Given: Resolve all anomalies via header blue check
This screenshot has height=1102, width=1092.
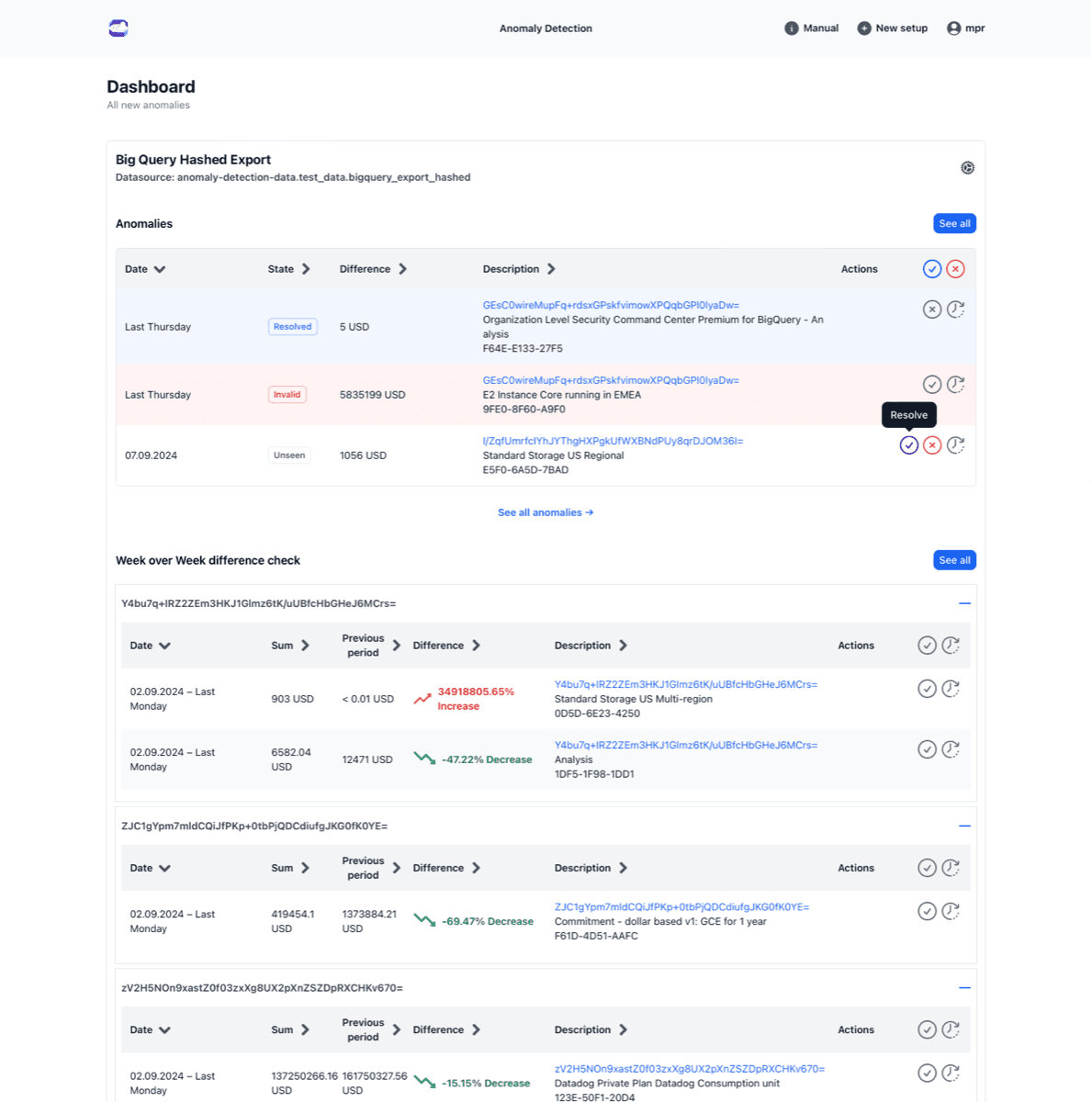Looking at the screenshot, I should (x=932, y=269).
